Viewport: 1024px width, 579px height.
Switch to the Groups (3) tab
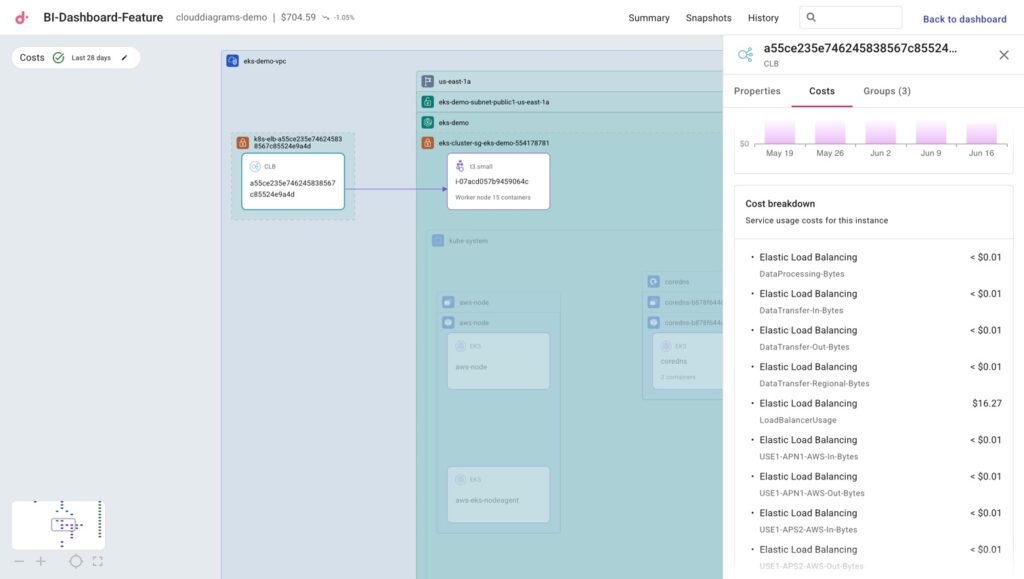pyautogui.click(x=887, y=91)
